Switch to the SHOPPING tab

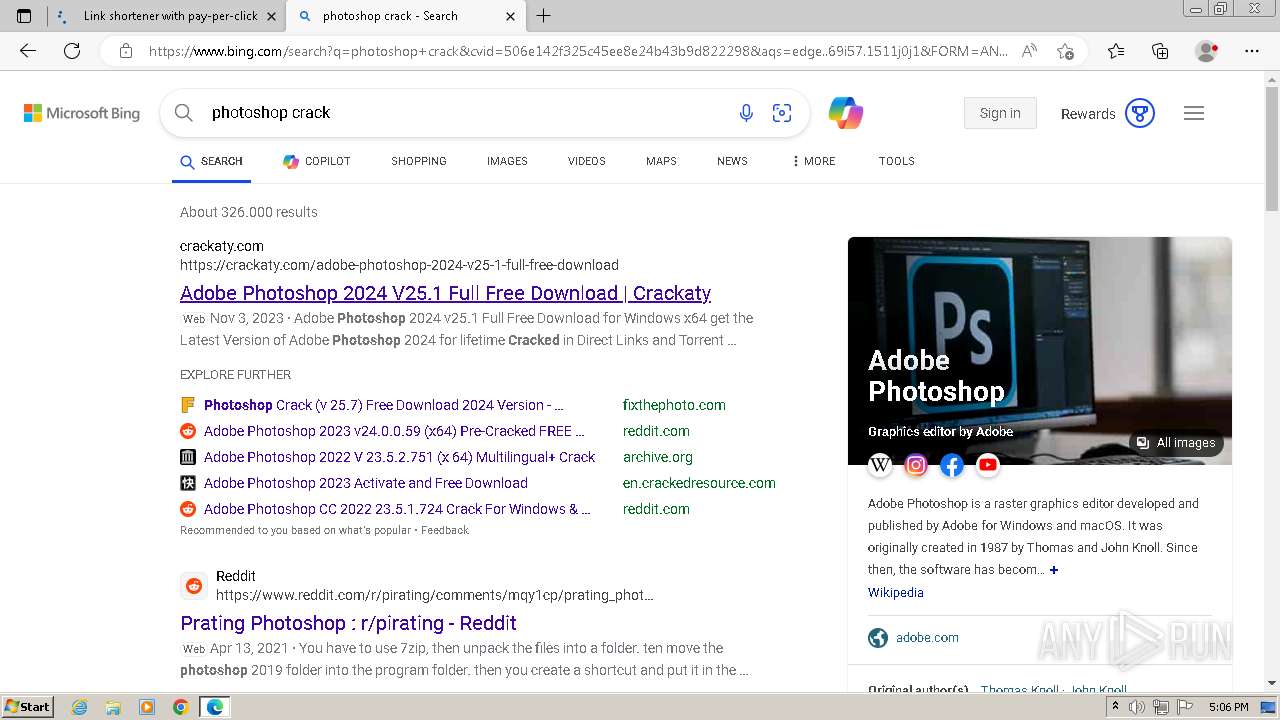[419, 161]
